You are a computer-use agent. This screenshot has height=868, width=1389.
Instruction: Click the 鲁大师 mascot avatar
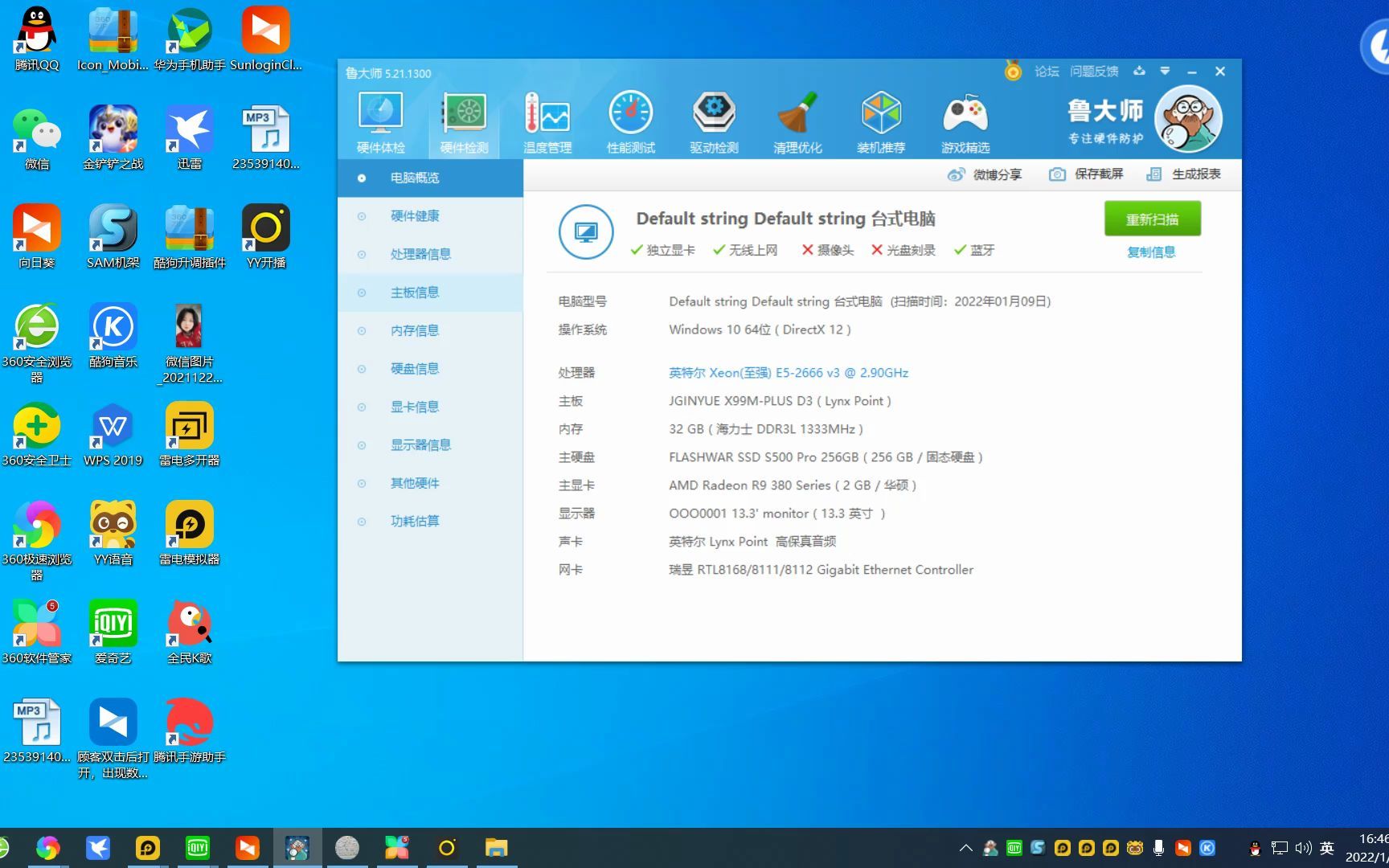[x=1188, y=119]
